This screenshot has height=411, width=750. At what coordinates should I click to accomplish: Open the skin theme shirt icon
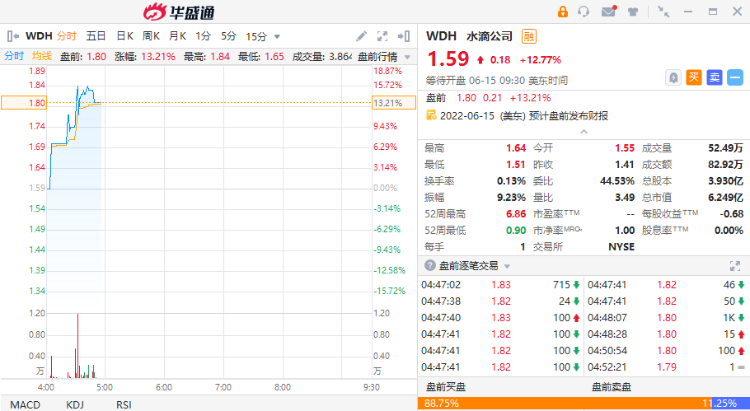[x=633, y=12]
